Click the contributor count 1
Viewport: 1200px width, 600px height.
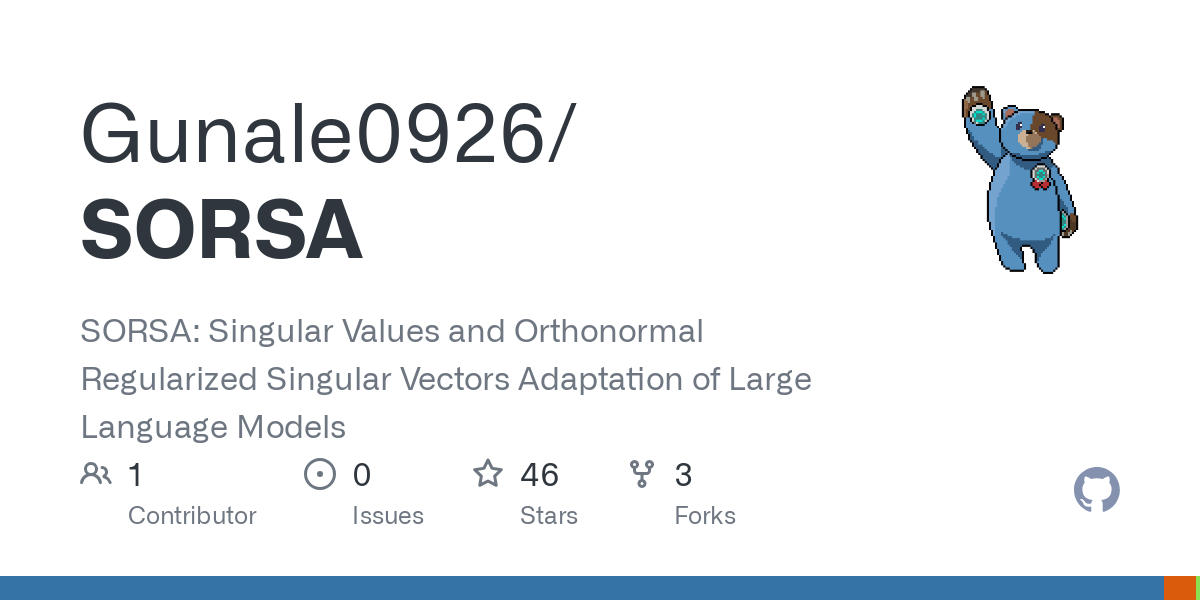click(x=135, y=474)
